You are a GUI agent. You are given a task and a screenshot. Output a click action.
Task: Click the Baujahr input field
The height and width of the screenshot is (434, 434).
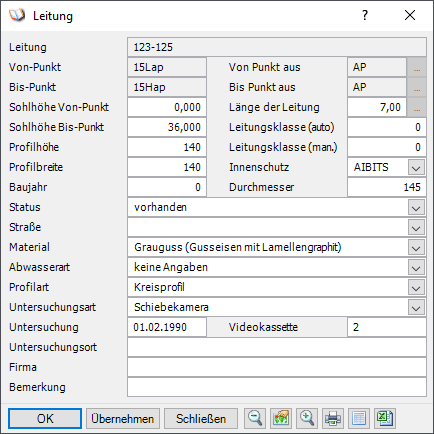click(167, 187)
